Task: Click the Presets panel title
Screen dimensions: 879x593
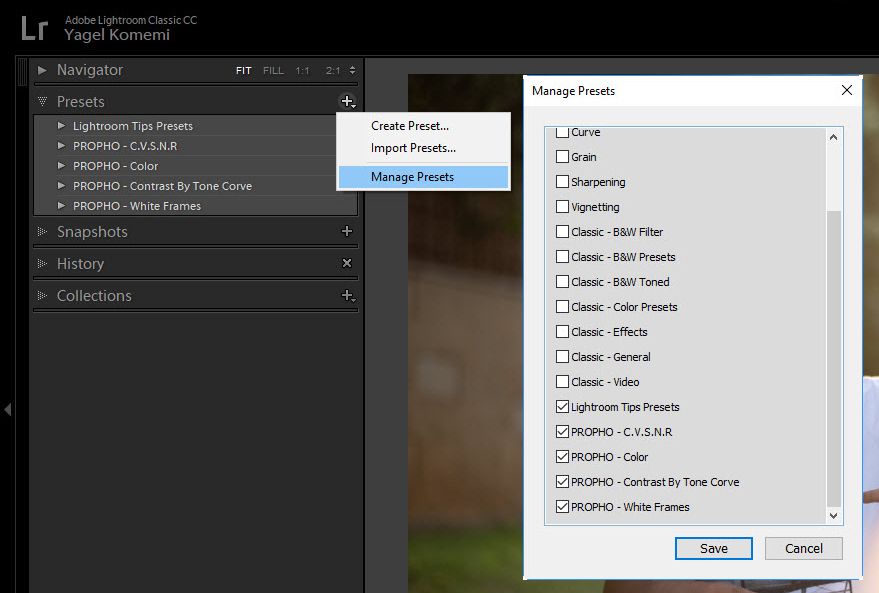Action: click(81, 102)
